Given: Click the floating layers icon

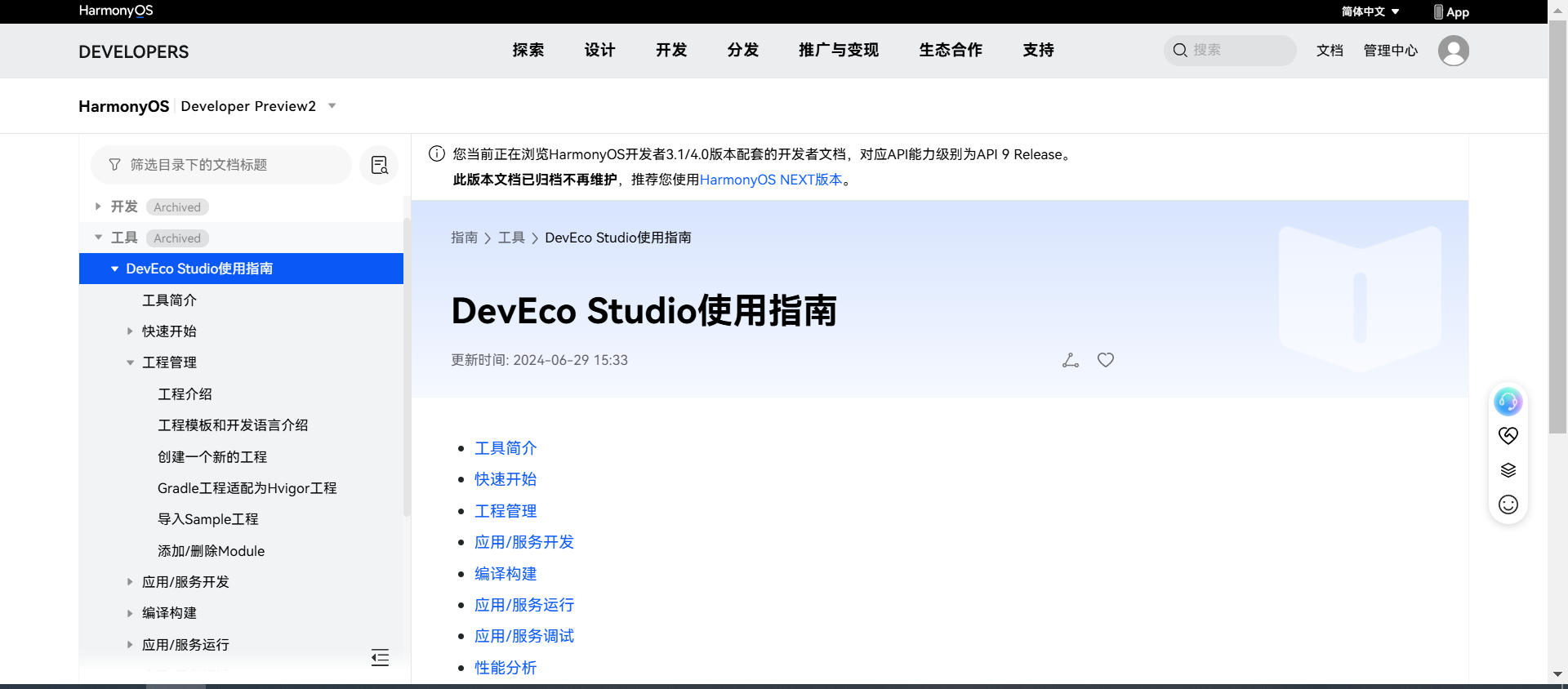Looking at the screenshot, I should 1508,470.
